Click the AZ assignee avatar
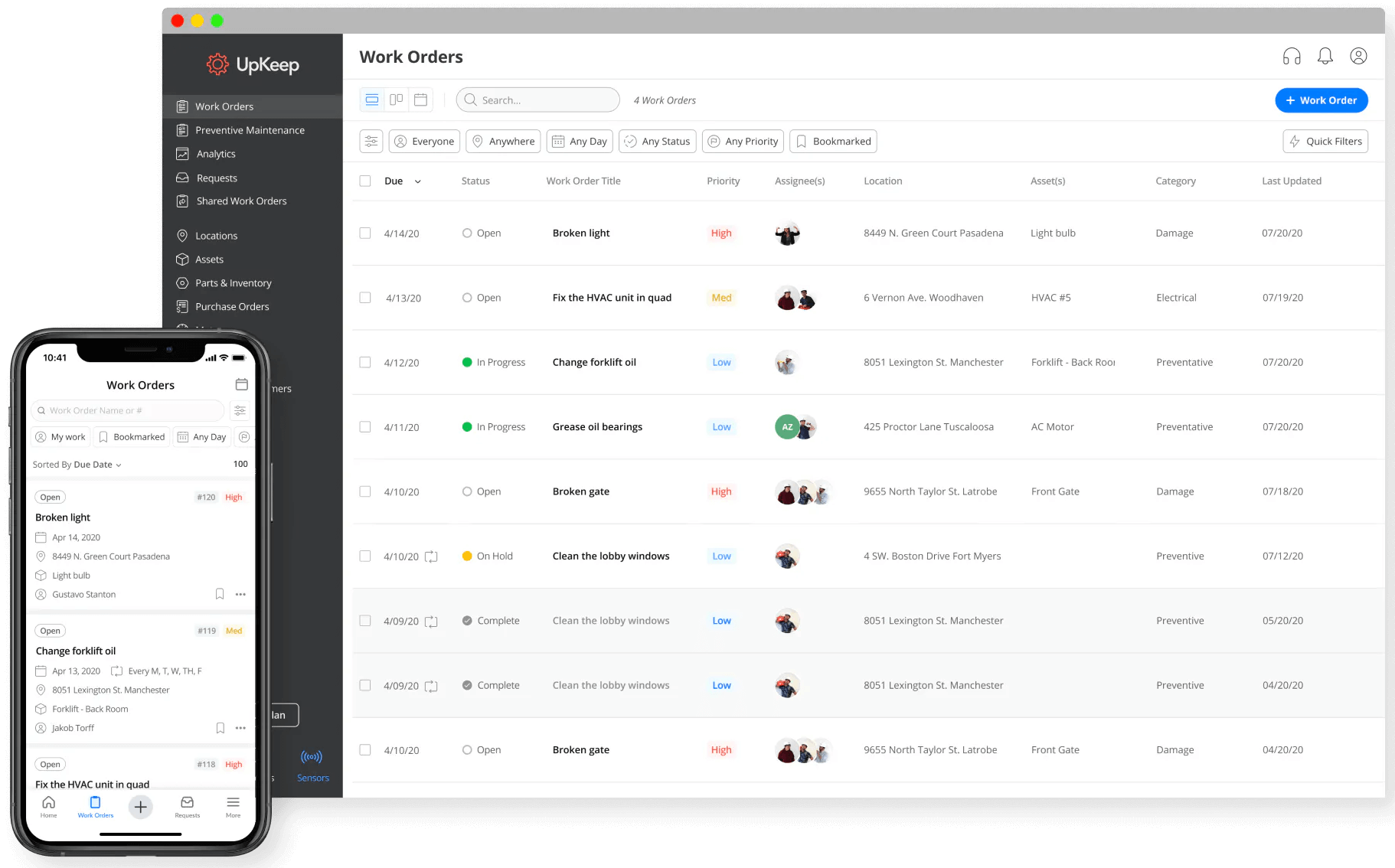The image size is (1395, 868). pyautogui.click(x=786, y=427)
